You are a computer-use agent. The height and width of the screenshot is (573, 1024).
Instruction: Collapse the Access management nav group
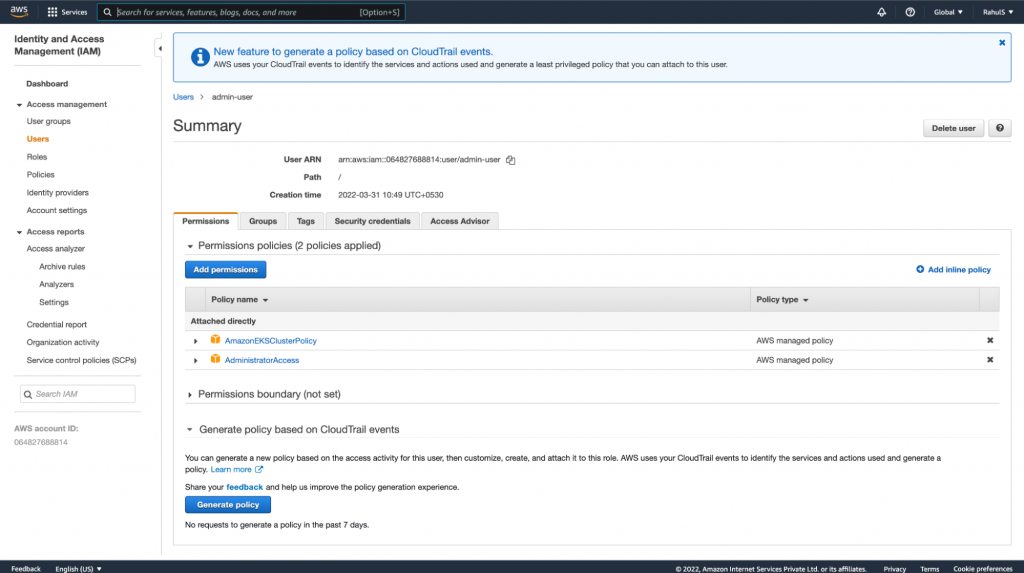19,105
